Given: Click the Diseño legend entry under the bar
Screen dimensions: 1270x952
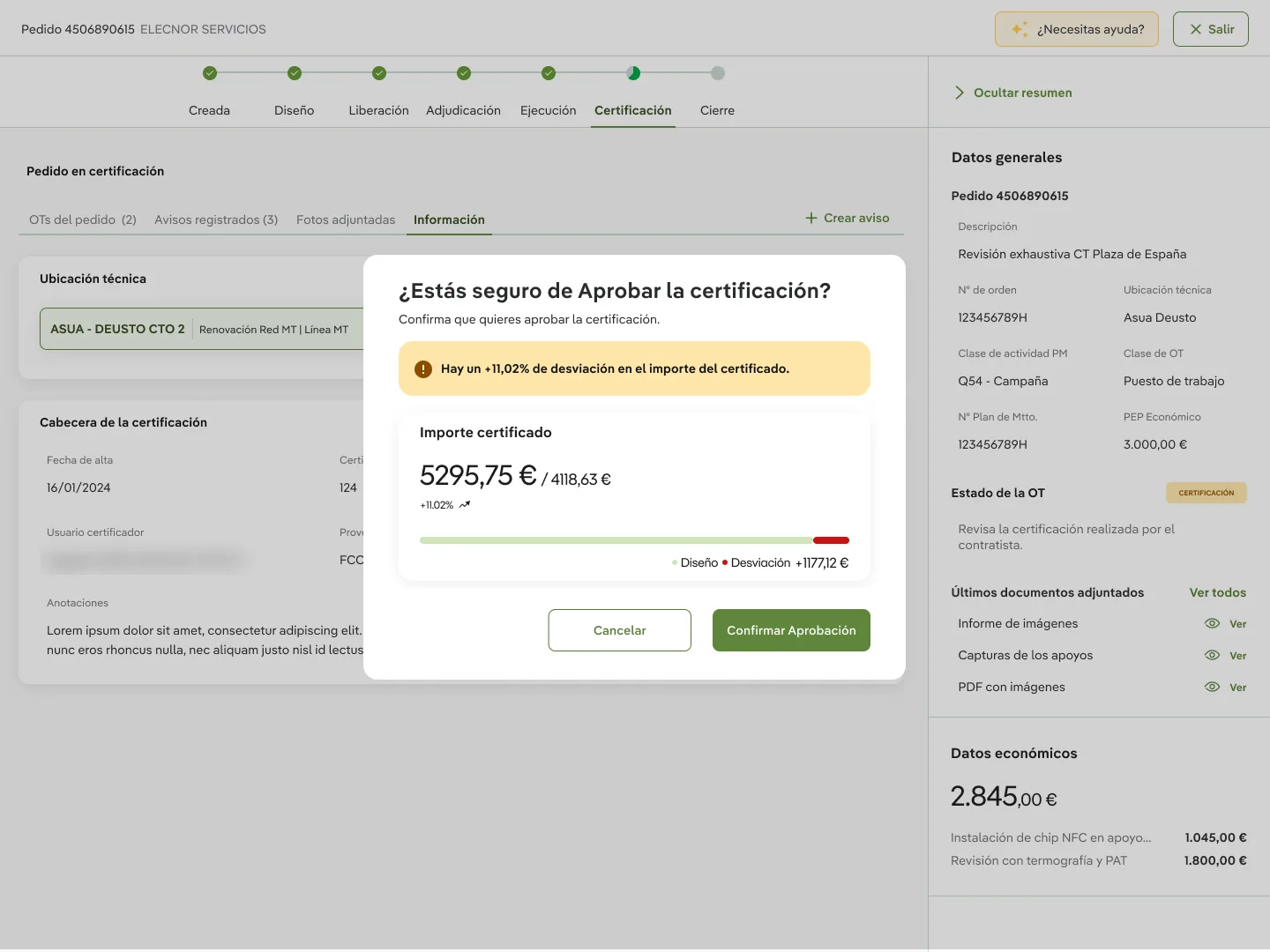Looking at the screenshot, I should [x=695, y=562].
